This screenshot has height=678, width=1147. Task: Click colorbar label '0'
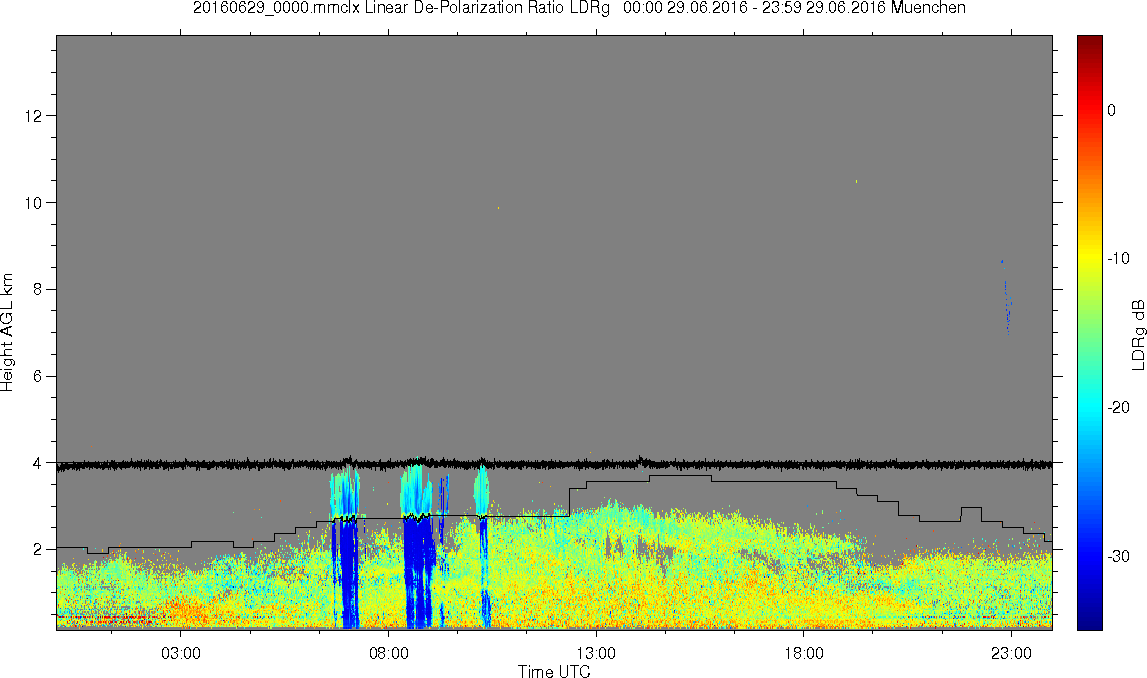point(1112,110)
